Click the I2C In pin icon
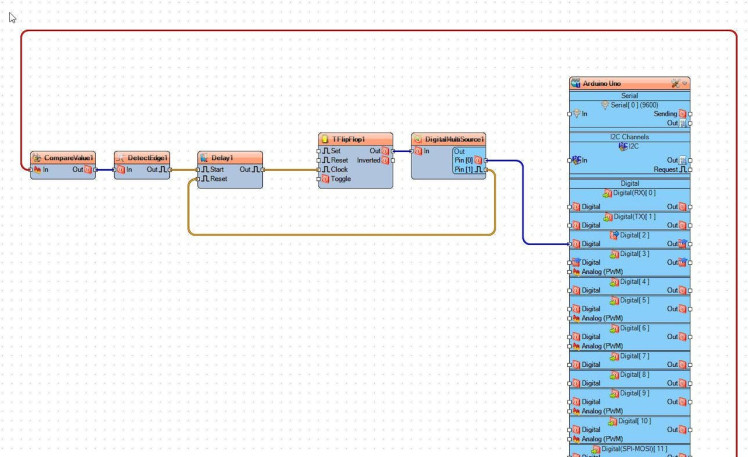 pos(576,160)
